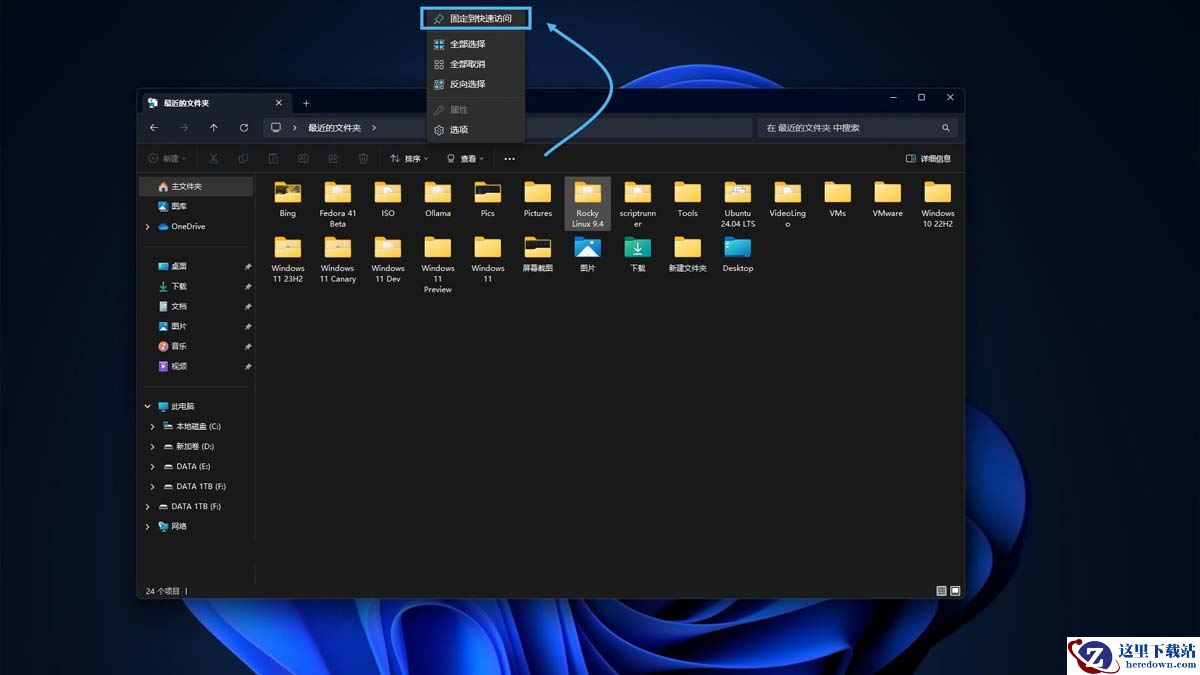Expand the DATA (E:) drive node
1200x675 pixels.
(x=153, y=466)
